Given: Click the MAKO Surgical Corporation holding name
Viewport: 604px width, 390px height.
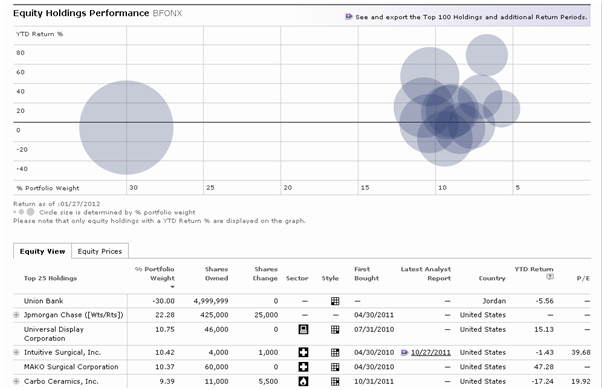Looking at the screenshot, I should (71, 367).
